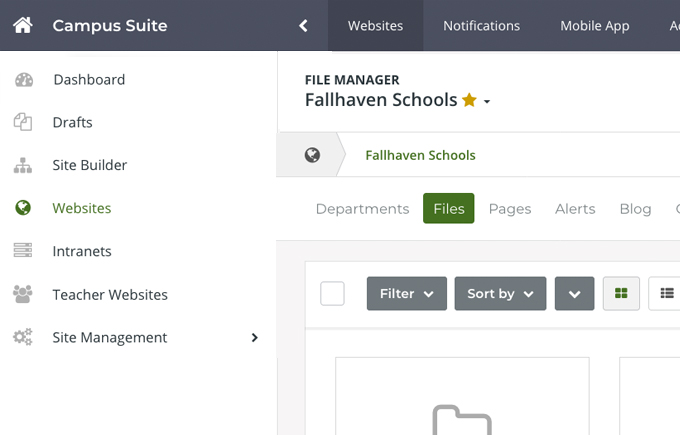The width and height of the screenshot is (680, 435).
Task: Click the Drafts pages icon
Action: [23, 122]
